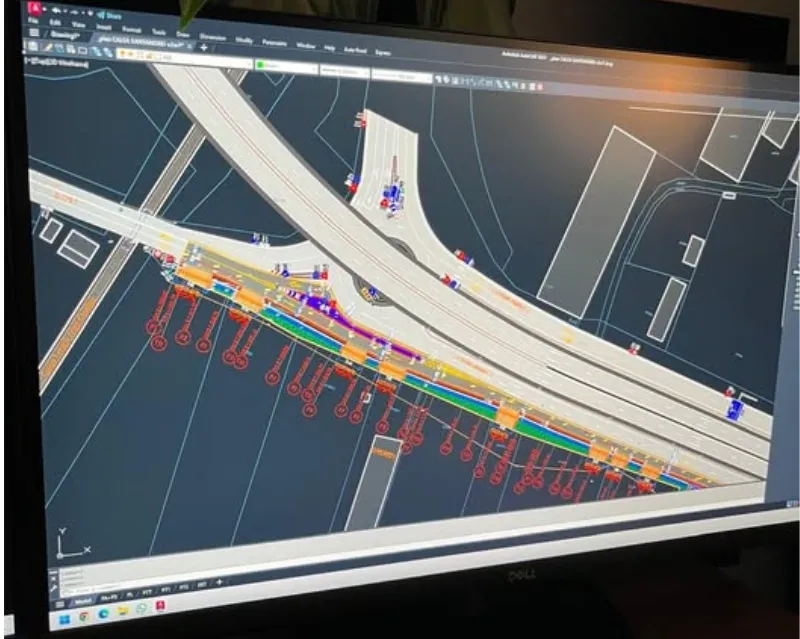Open Google Chrome from the taskbar
Viewport: 800px width, 639px height.
point(84,617)
